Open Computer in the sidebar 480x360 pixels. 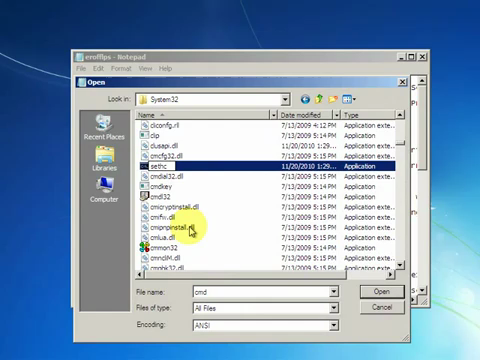coord(104,190)
